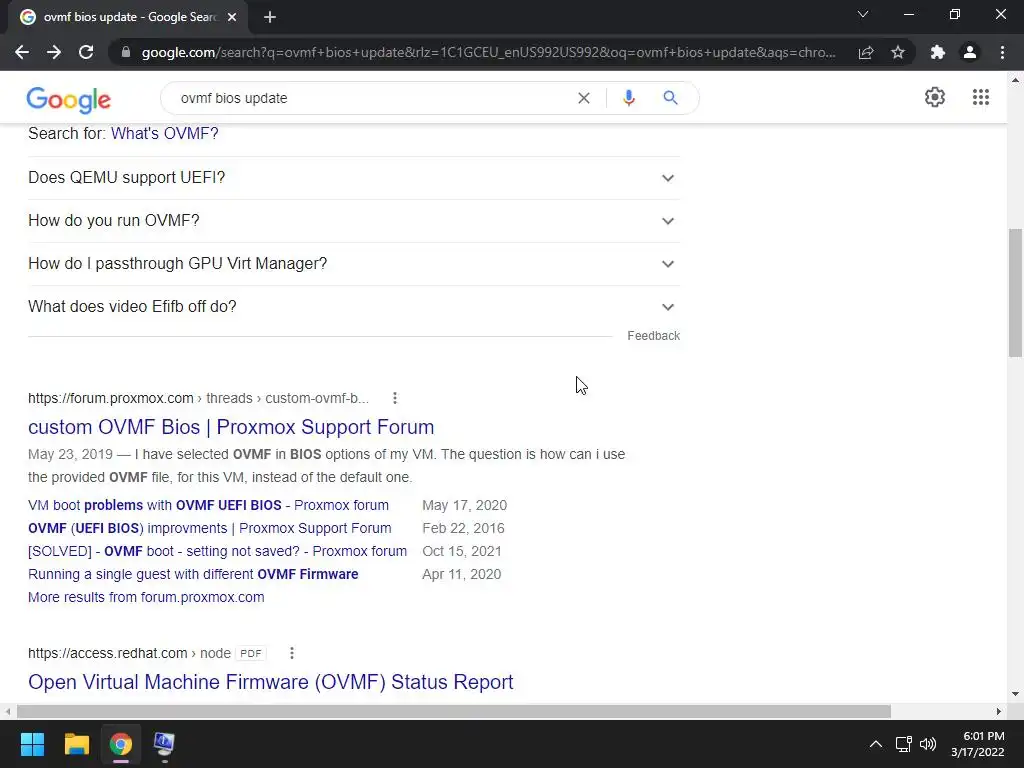Open volume control in system tray
Screen dimensions: 1024x768
pyautogui.click(x=928, y=744)
